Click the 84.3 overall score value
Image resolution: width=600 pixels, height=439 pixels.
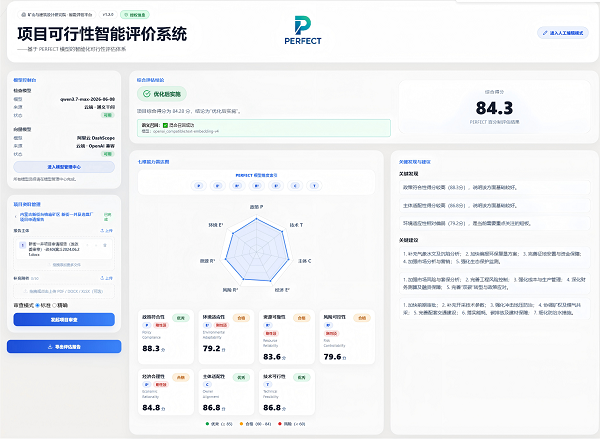[x=494, y=108]
